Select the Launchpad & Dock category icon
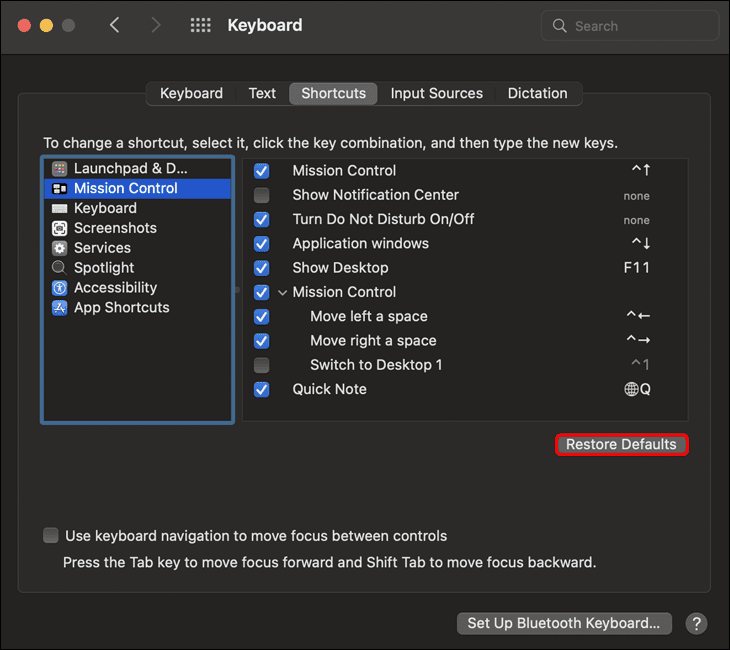The height and width of the screenshot is (650, 730). click(x=59, y=169)
